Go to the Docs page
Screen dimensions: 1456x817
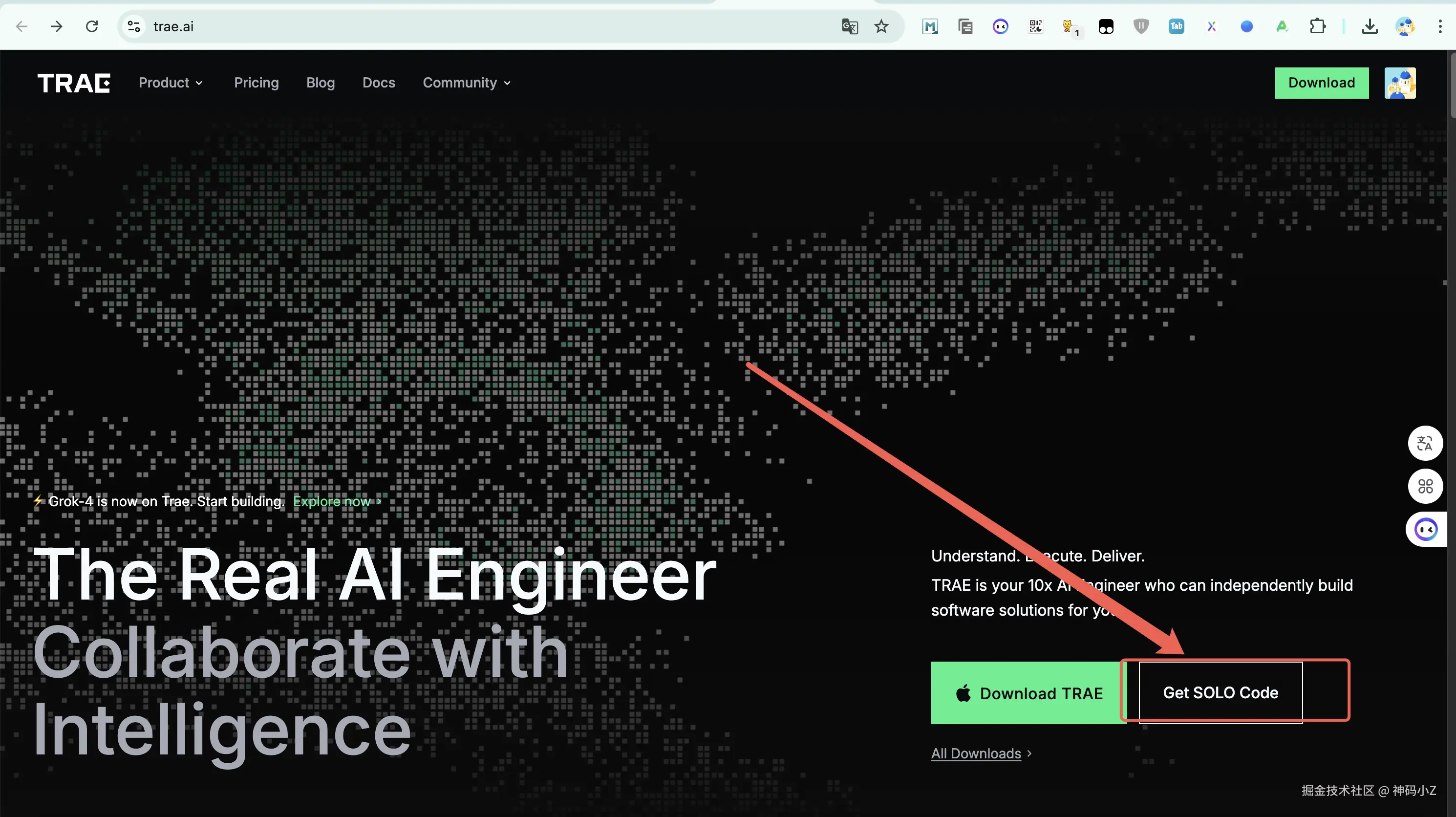[378, 83]
